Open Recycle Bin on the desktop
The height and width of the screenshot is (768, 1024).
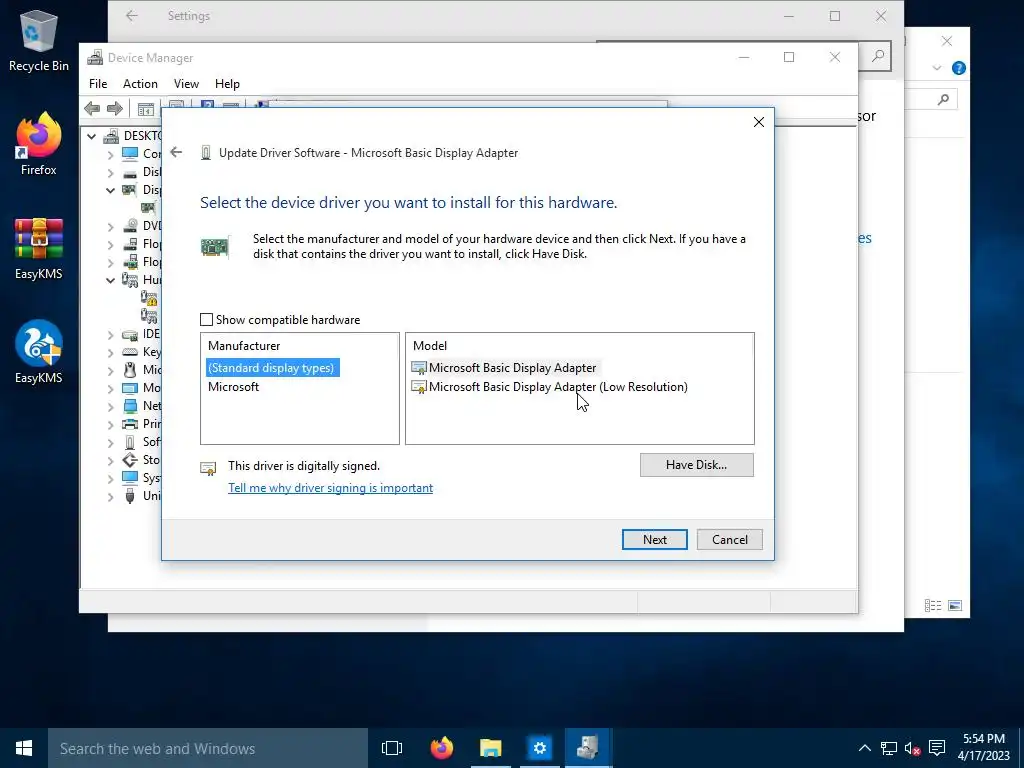pyautogui.click(x=39, y=40)
